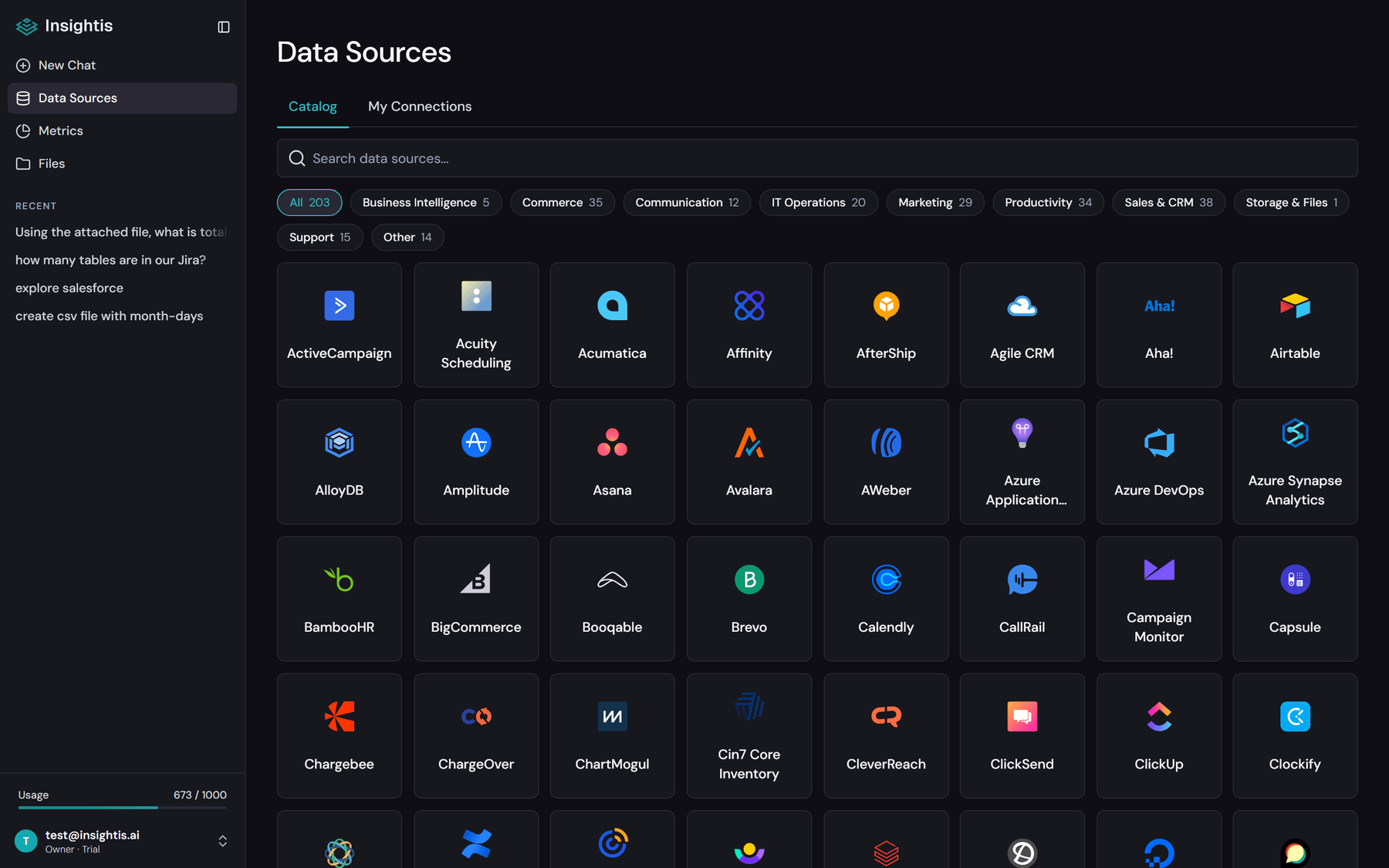Screen dimensions: 1389x868
Task: Pick the Chargebee icon
Action: 340,717
